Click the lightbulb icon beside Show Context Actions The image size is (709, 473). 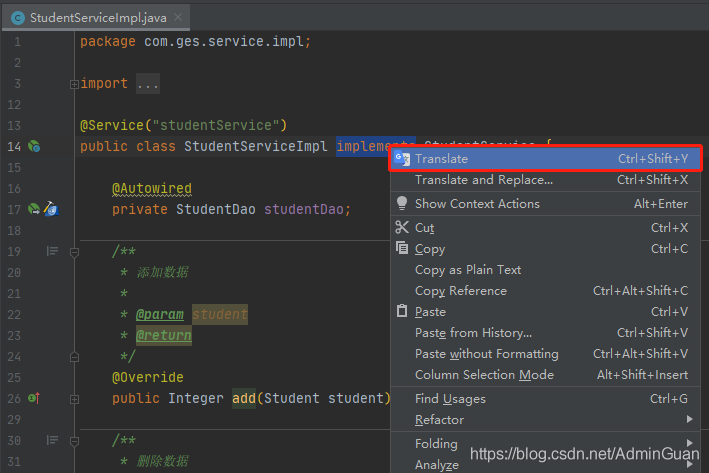point(402,203)
